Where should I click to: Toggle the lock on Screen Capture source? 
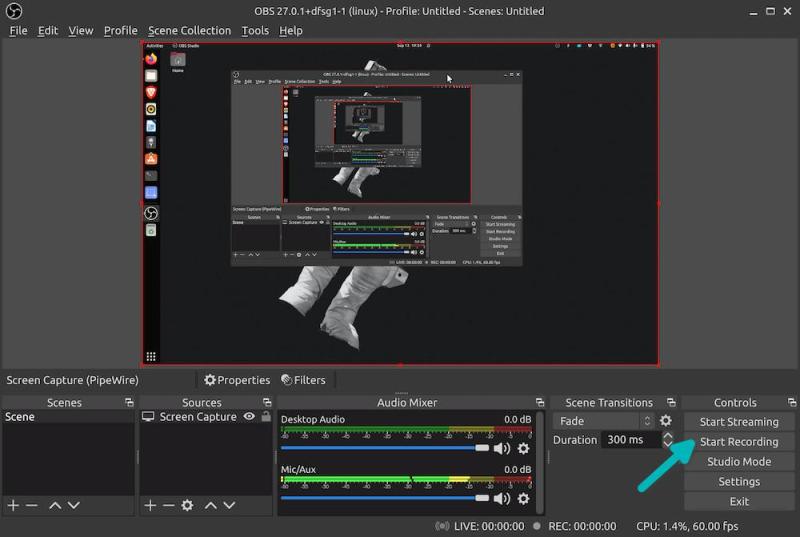click(x=266, y=417)
